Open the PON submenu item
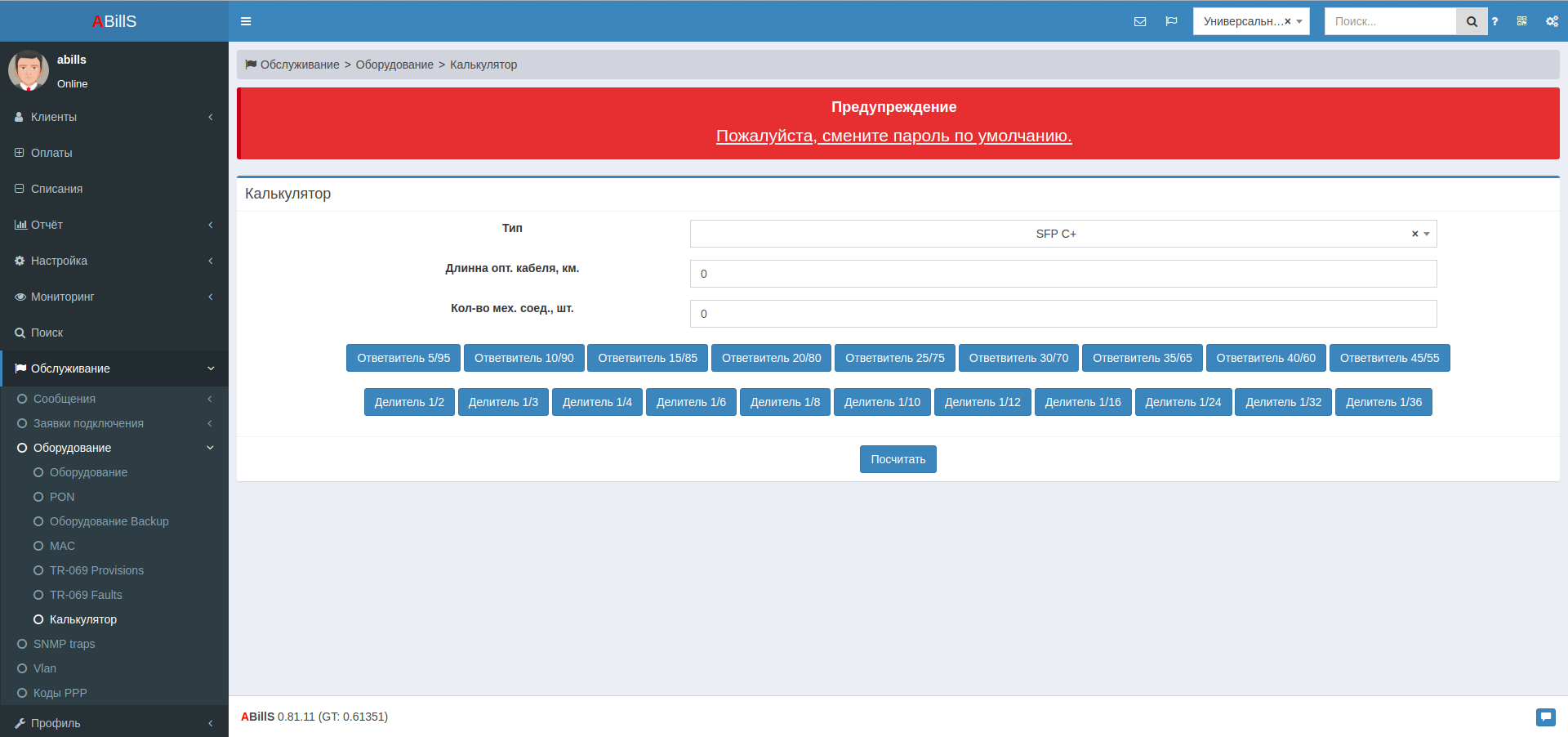 [62, 497]
